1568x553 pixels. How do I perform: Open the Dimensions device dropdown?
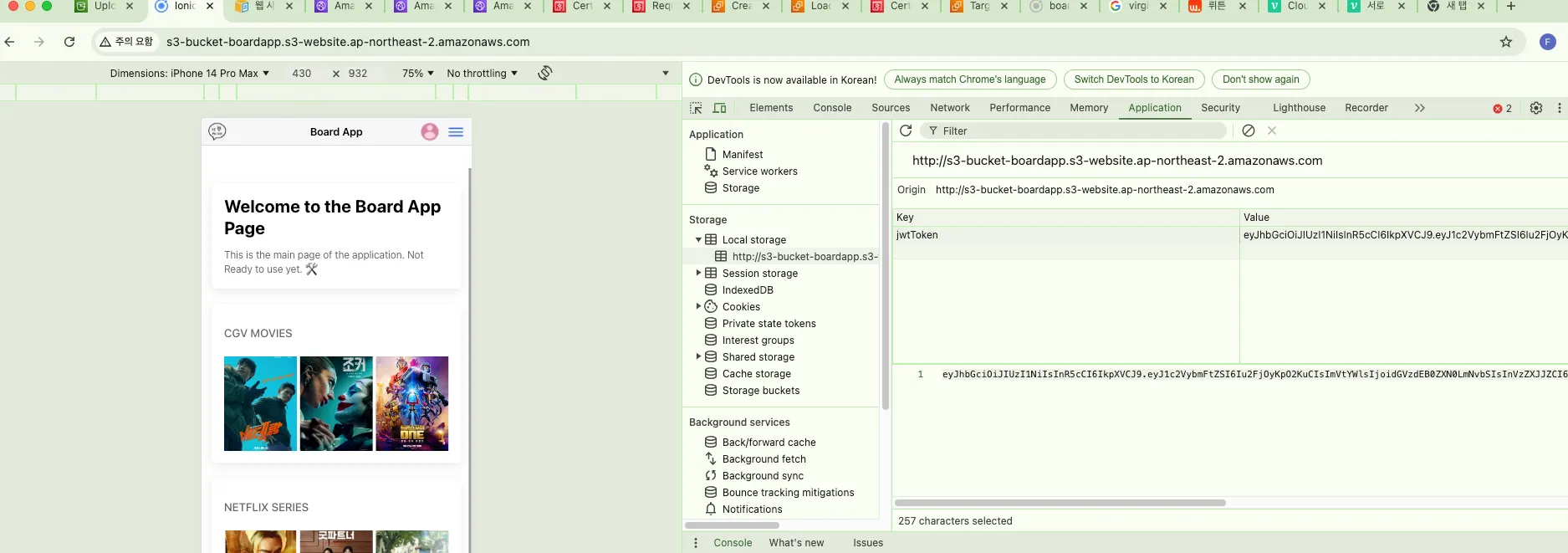[x=190, y=74]
